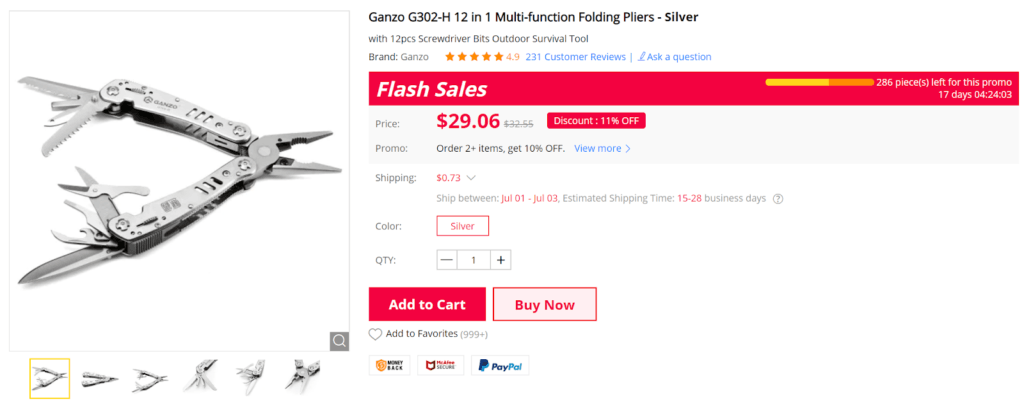The width and height of the screenshot is (1024, 404).
Task: Click the quantity input field
Action: [474, 260]
